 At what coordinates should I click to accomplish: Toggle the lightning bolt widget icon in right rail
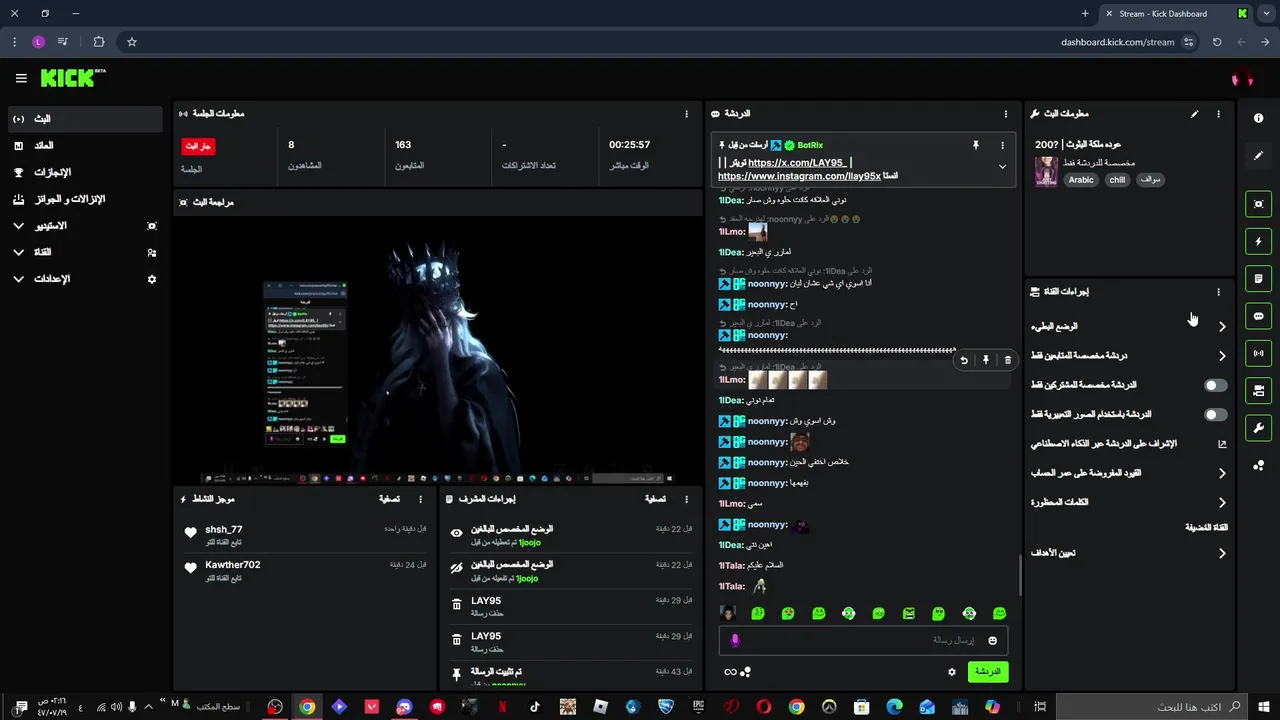pyautogui.click(x=1258, y=241)
